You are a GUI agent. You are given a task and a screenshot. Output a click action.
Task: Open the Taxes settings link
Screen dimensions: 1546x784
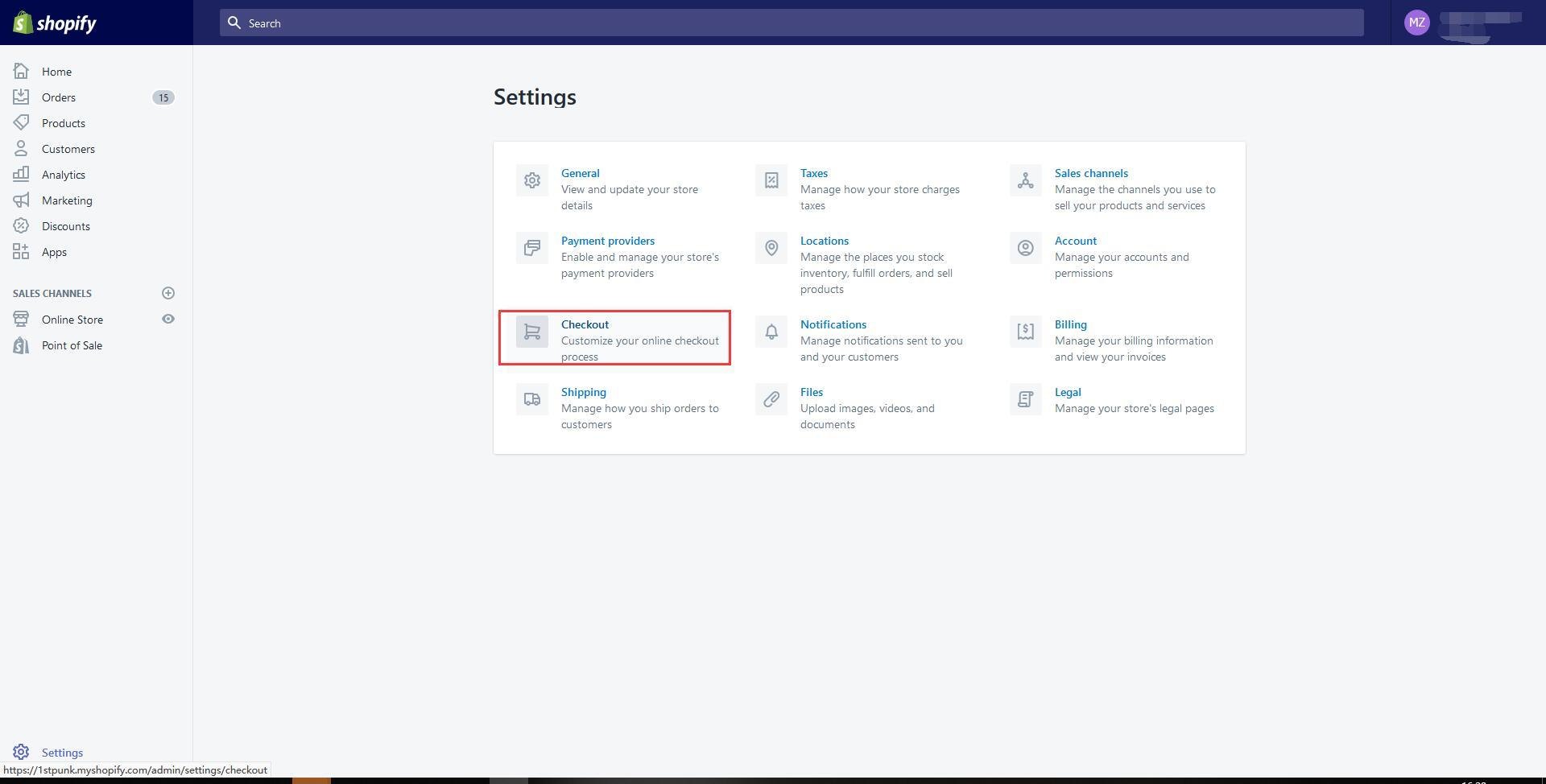(814, 173)
